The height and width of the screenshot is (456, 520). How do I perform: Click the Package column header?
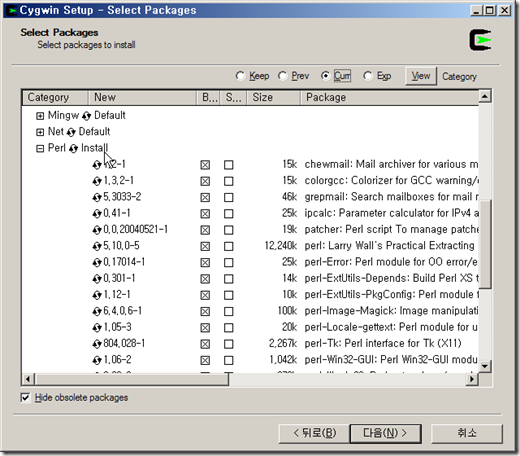coord(390,97)
